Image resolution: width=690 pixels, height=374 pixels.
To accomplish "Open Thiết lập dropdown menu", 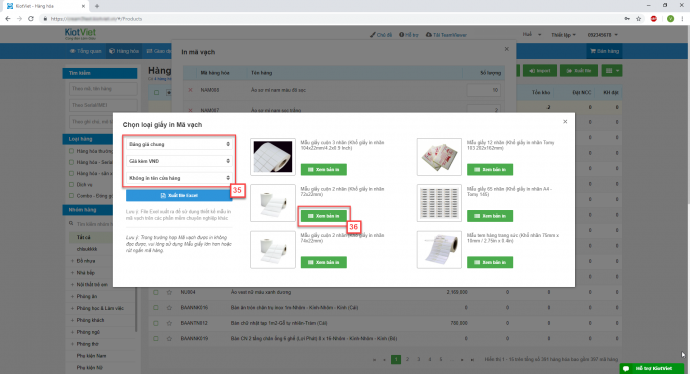I will [563, 35].
